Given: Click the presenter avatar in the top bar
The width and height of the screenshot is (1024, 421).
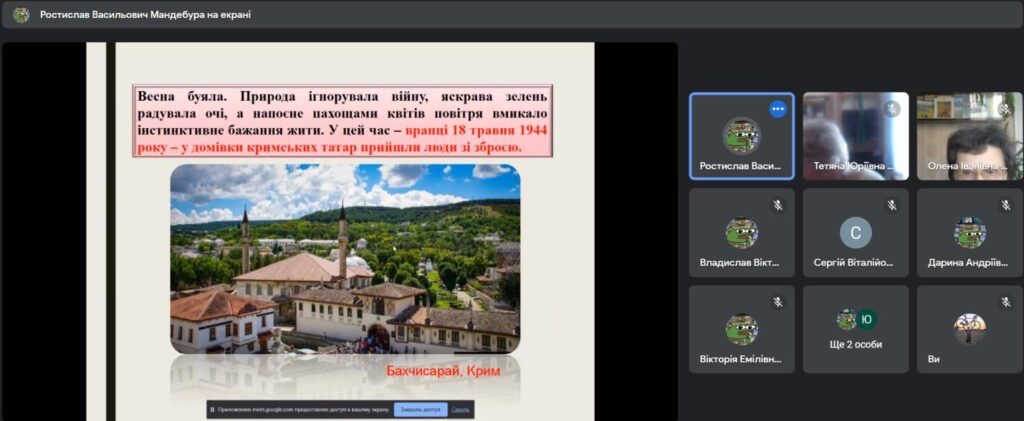Looking at the screenshot, I should (x=21, y=15).
